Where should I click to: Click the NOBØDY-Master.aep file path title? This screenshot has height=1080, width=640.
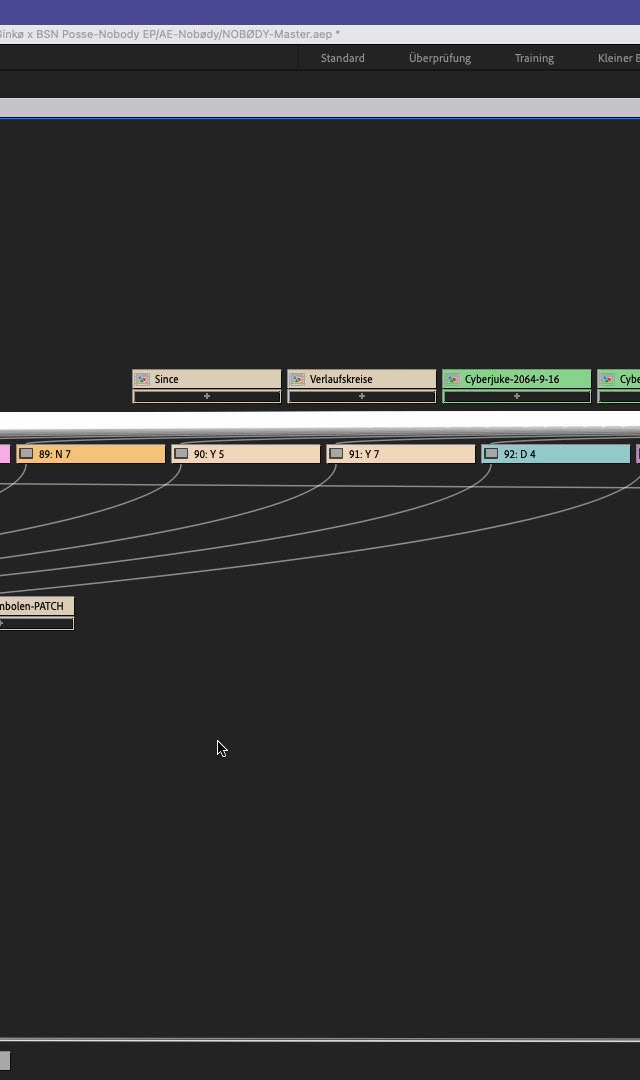click(x=170, y=34)
